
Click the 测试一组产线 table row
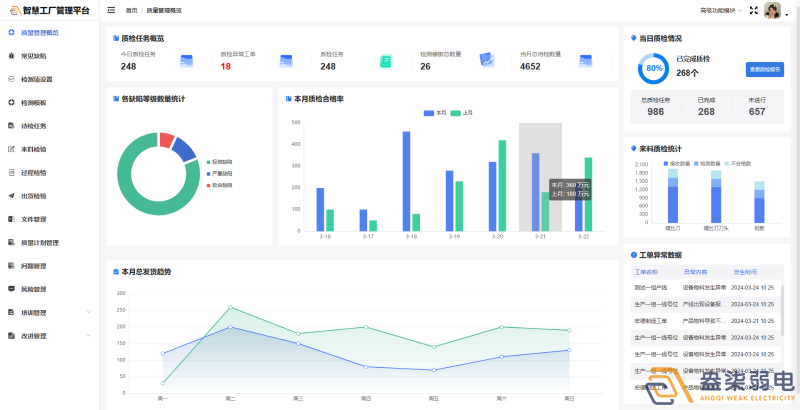tap(706, 288)
